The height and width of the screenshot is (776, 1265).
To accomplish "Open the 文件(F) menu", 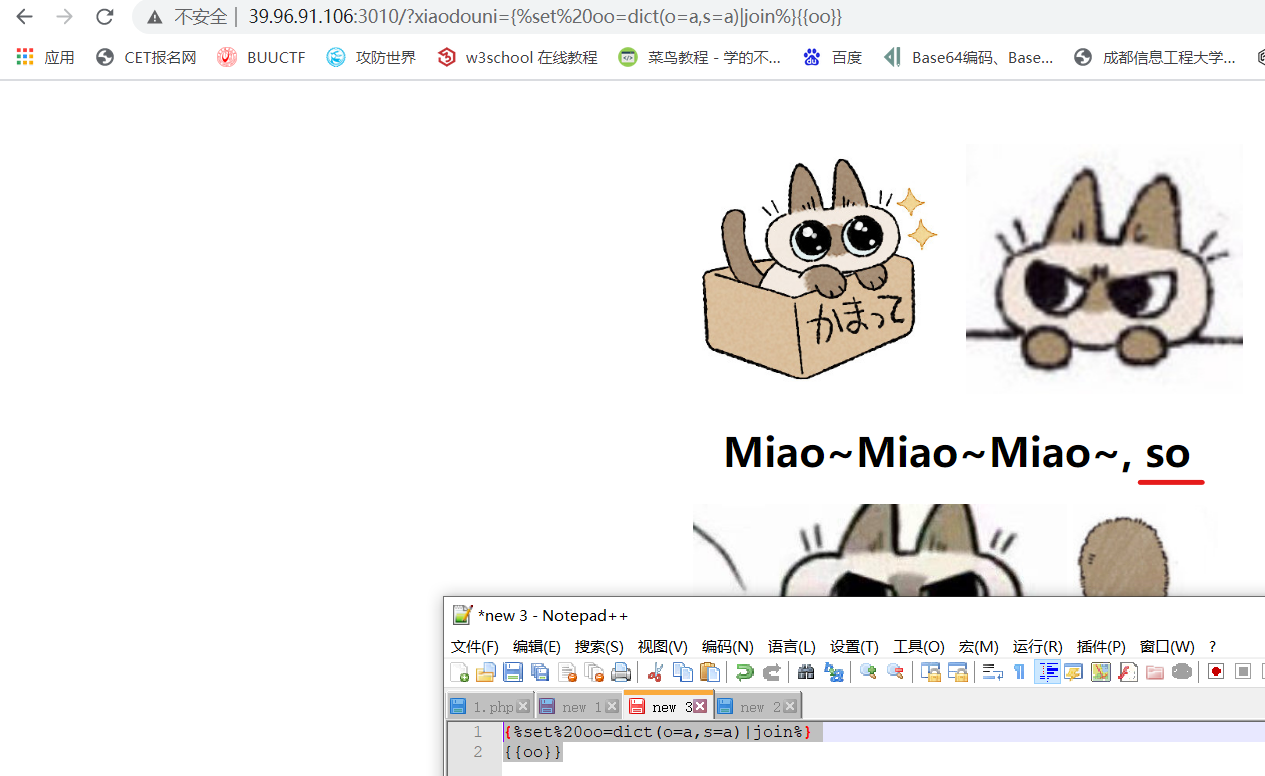I will [475, 647].
